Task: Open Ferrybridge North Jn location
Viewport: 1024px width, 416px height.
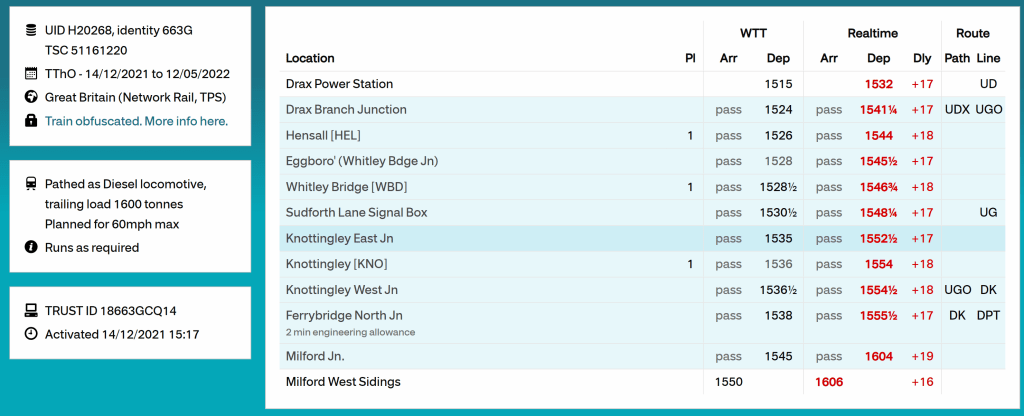Action: tap(344, 315)
